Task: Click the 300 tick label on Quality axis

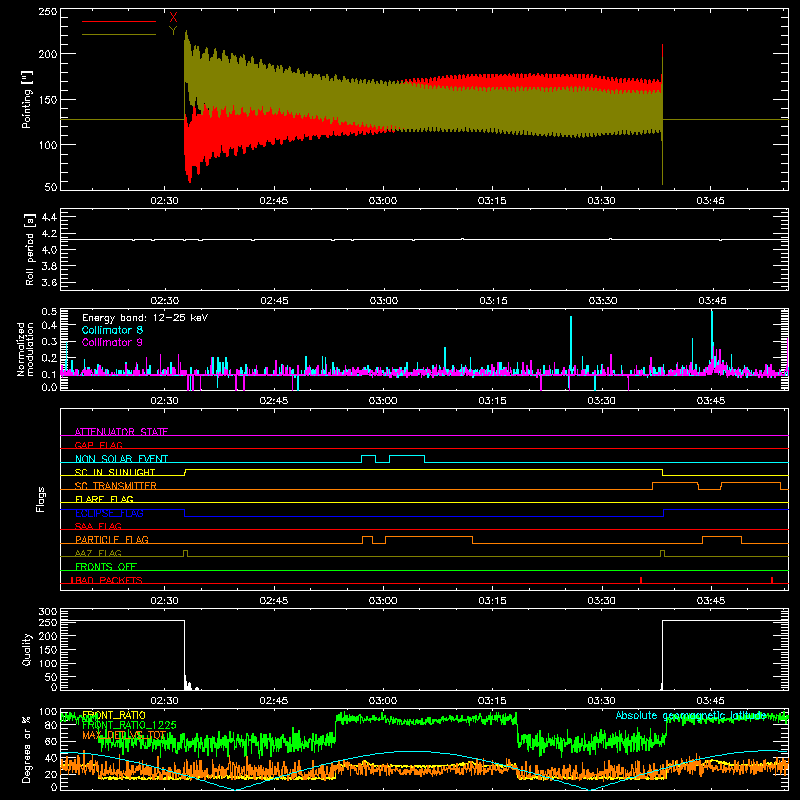Action: click(x=48, y=612)
